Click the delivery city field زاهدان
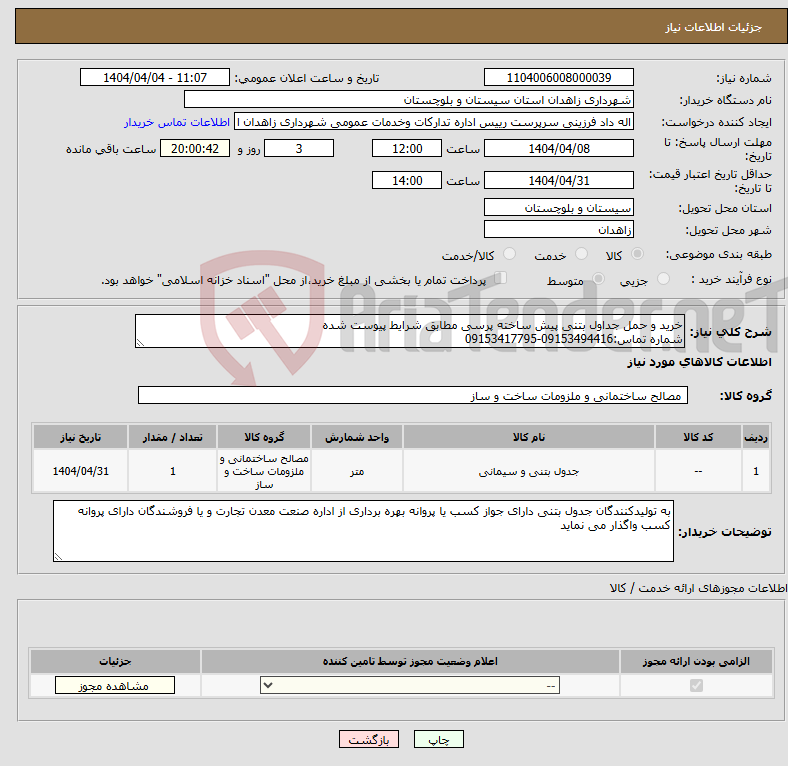 click(x=559, y=230)
